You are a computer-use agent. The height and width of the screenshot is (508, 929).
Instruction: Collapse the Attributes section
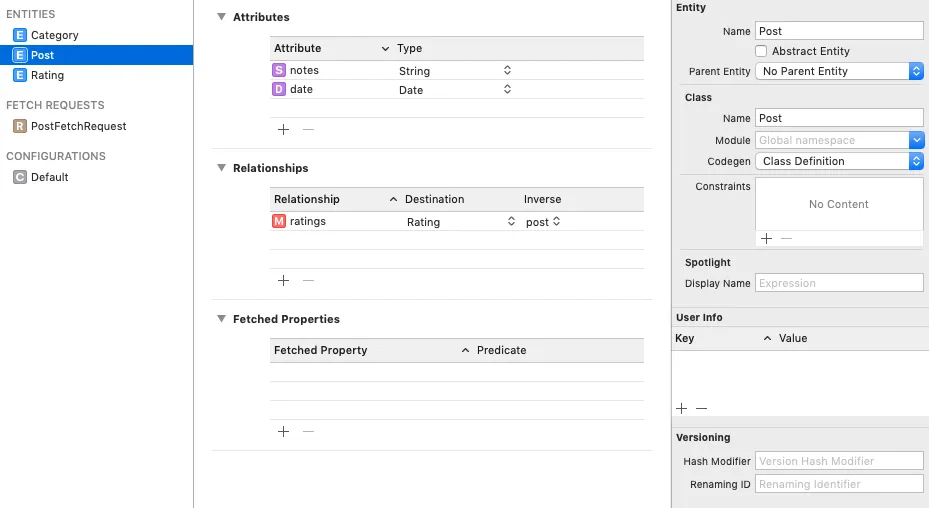point(221,17)
